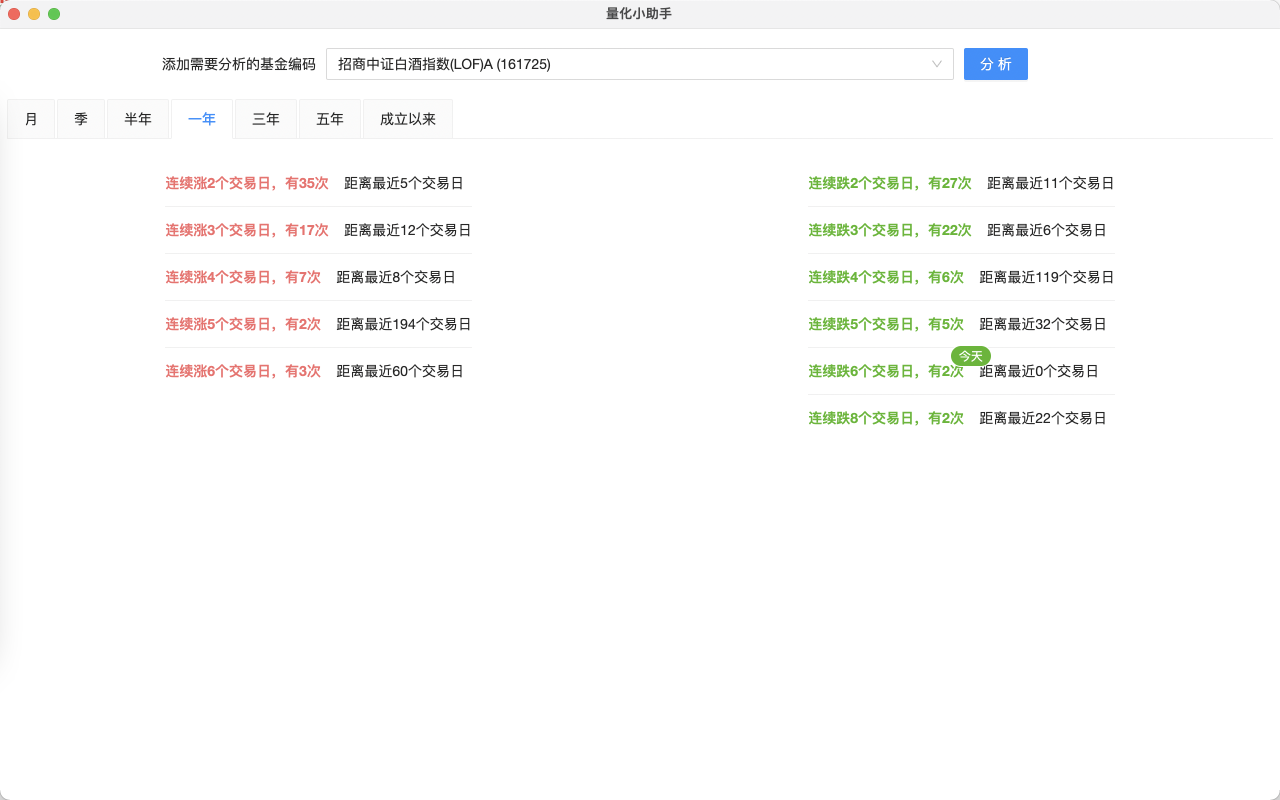1280x800 pixels.
Task: Switch to the 半年 tab
Action: [x=138, y=119]
